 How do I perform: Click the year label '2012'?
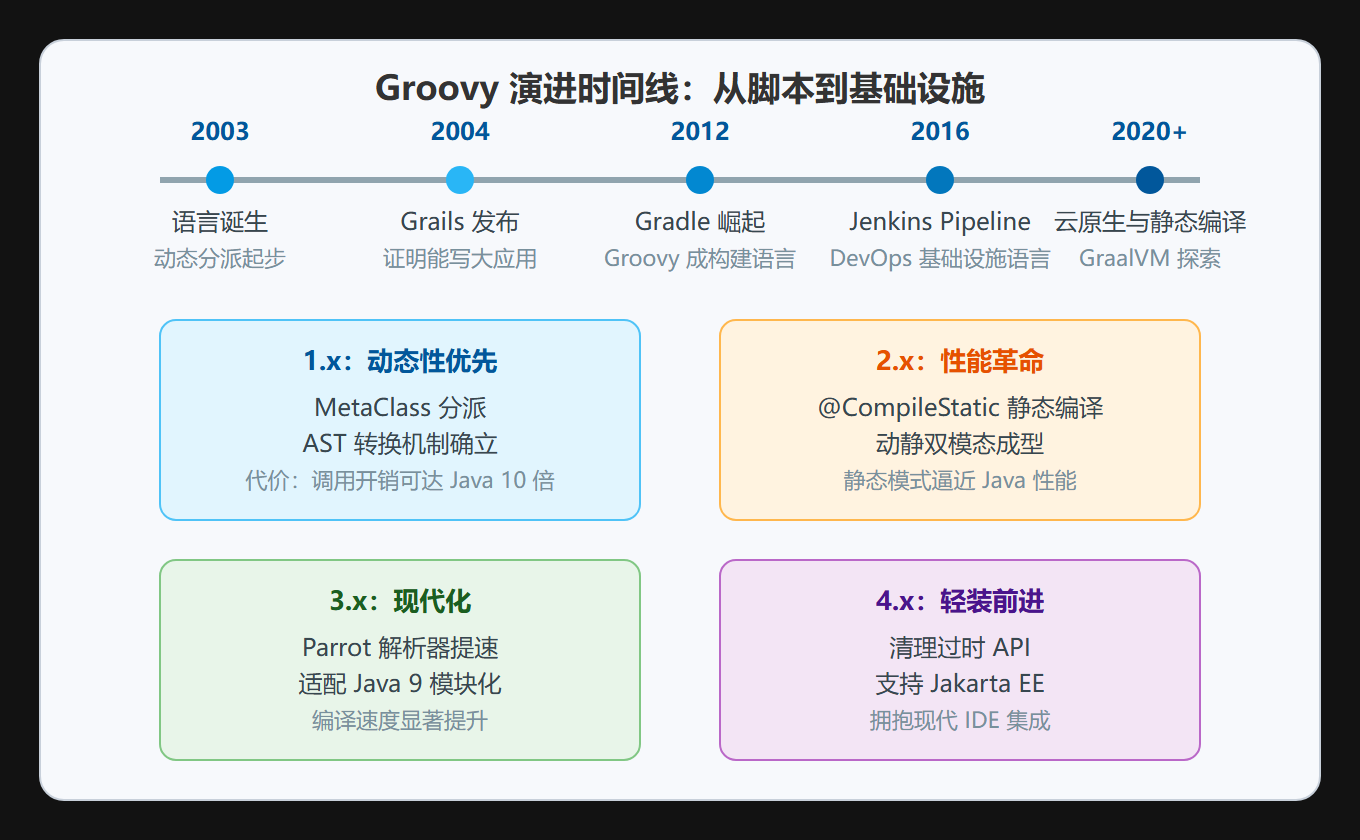click(700, 131)
